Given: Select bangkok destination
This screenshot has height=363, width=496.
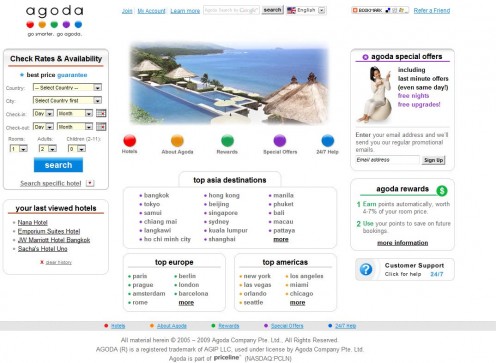Looking at the screenshot, I should (156, 195).
